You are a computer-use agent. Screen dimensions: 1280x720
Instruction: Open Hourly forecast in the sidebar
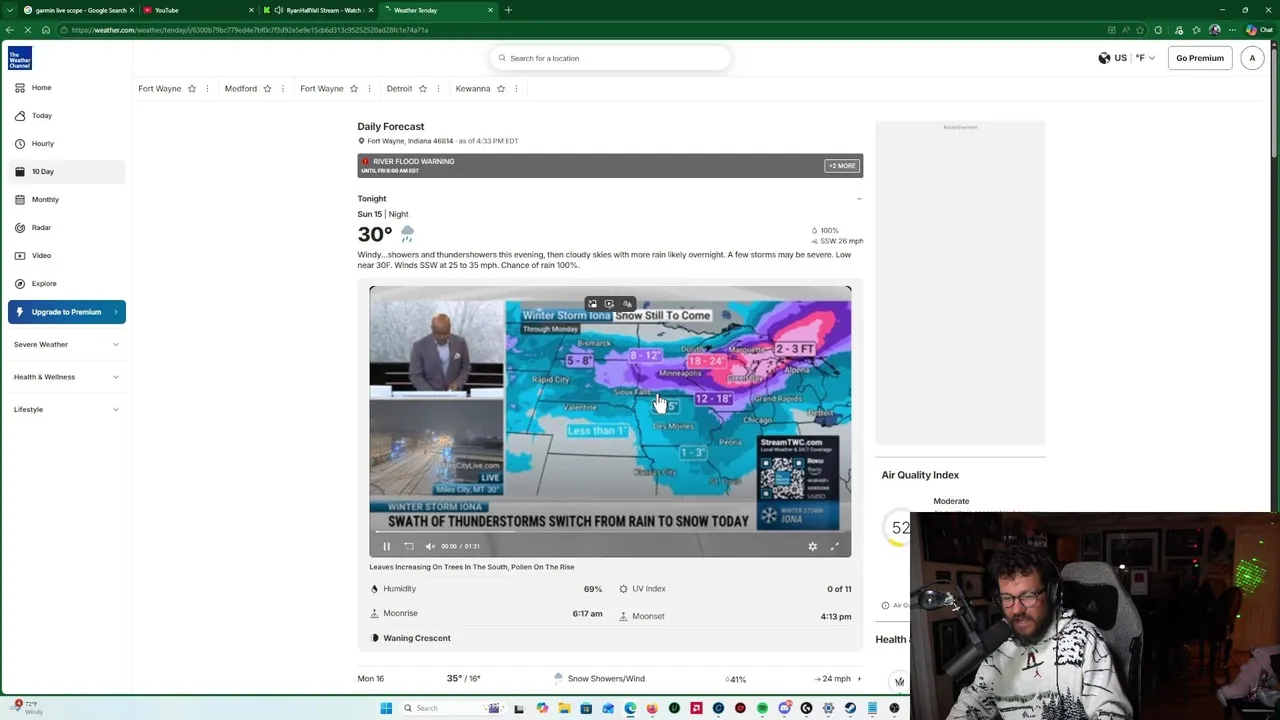click(x=67, y=143)
